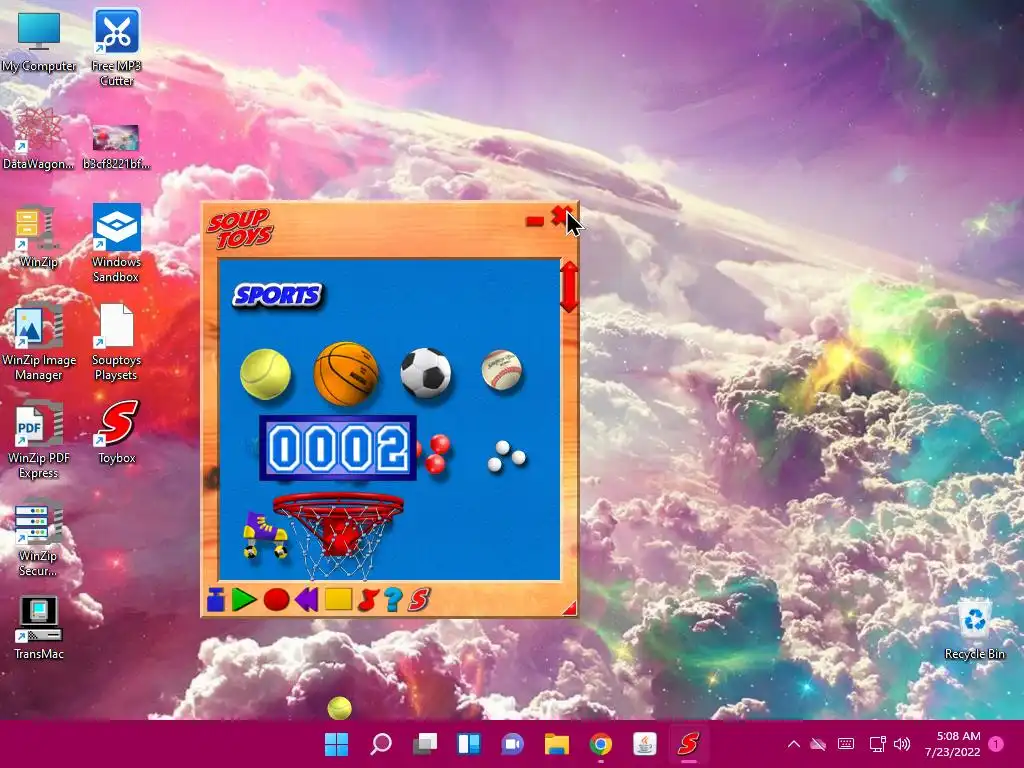The height and width of the screenshot is (768, 1024).
Task: Pick the orange basketball toy
Action: [346, 373]
